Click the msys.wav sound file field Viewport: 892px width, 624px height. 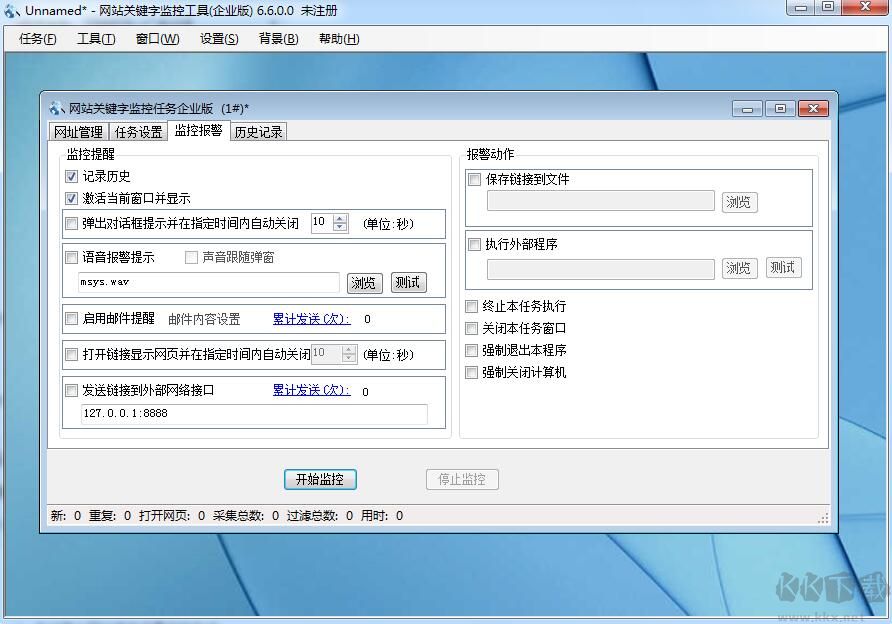pyautogui.click(x=208, y=282)
